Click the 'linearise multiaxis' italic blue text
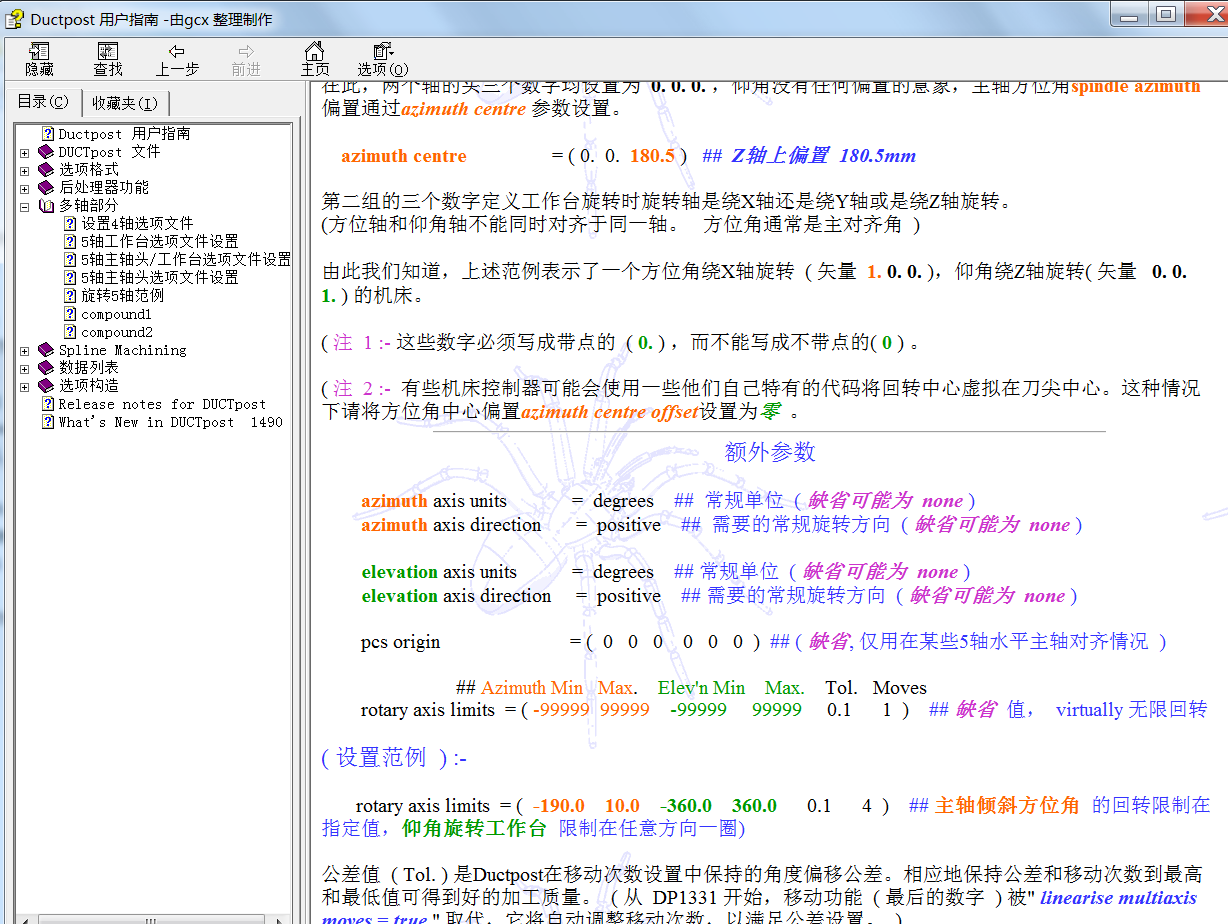The height and width of the screenshot is (924, 1228). pyautogui.click(x=1118, y=897)
